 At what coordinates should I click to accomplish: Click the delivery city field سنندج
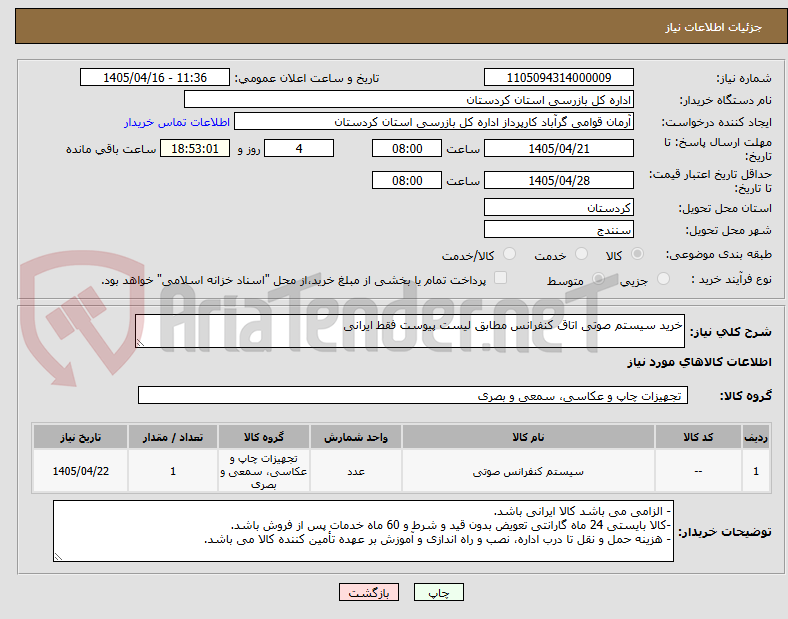point(559,230)
